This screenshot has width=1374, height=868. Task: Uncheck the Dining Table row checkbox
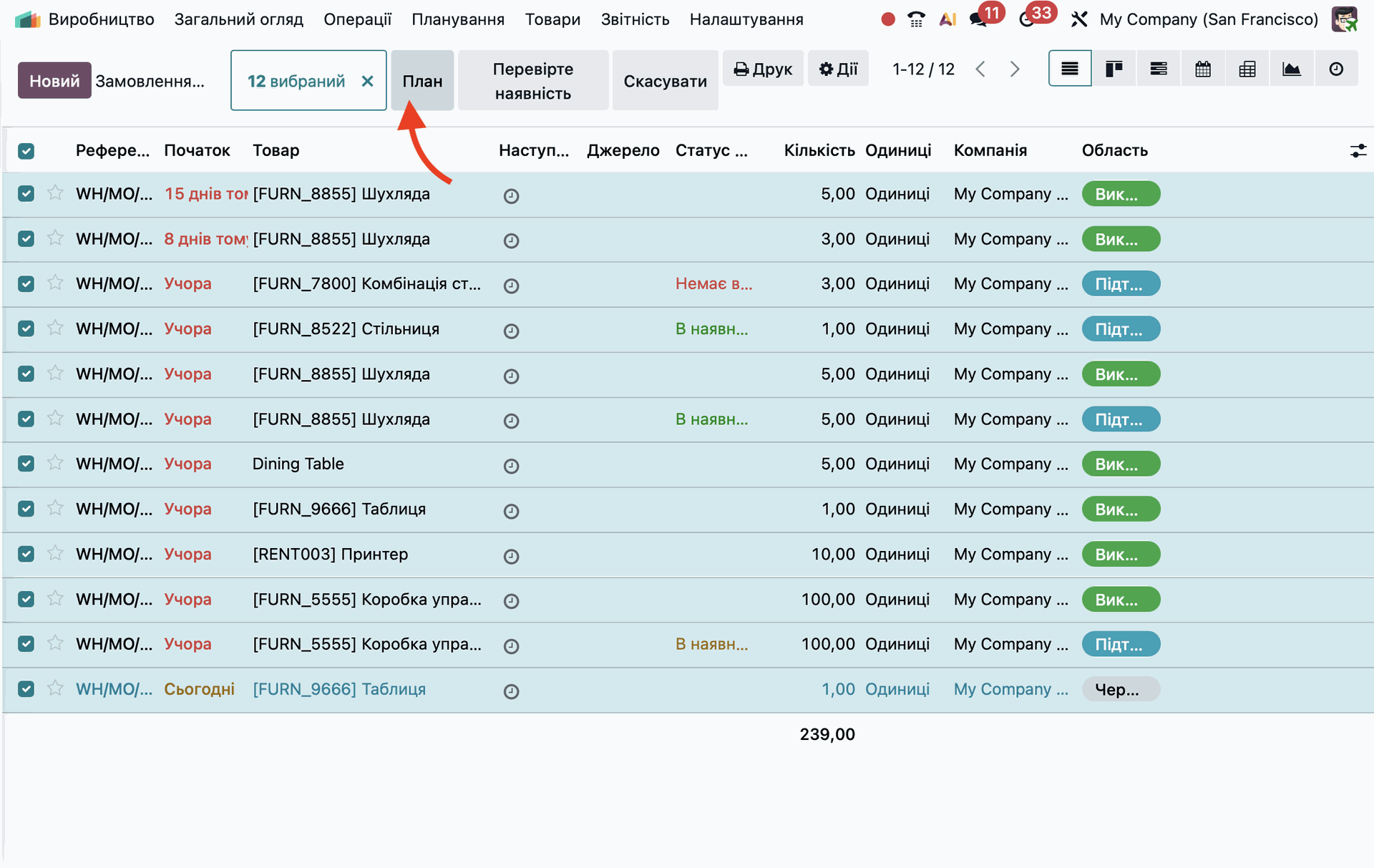tap(26, 464)
